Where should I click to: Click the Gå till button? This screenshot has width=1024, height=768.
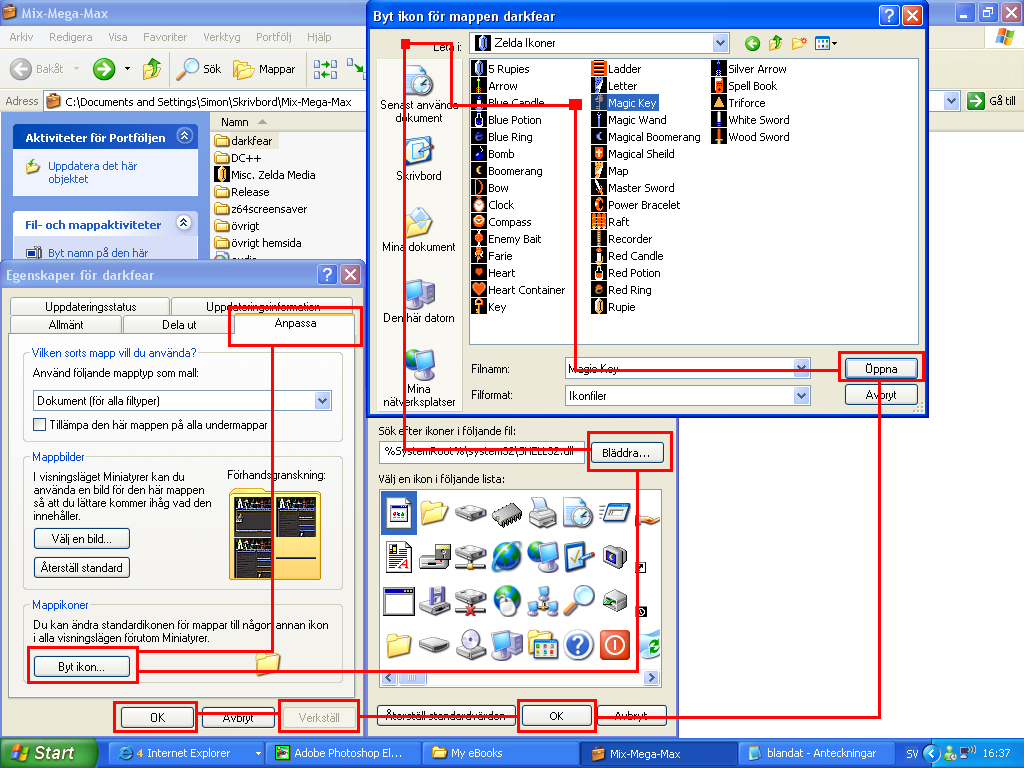tap(993, 101)
